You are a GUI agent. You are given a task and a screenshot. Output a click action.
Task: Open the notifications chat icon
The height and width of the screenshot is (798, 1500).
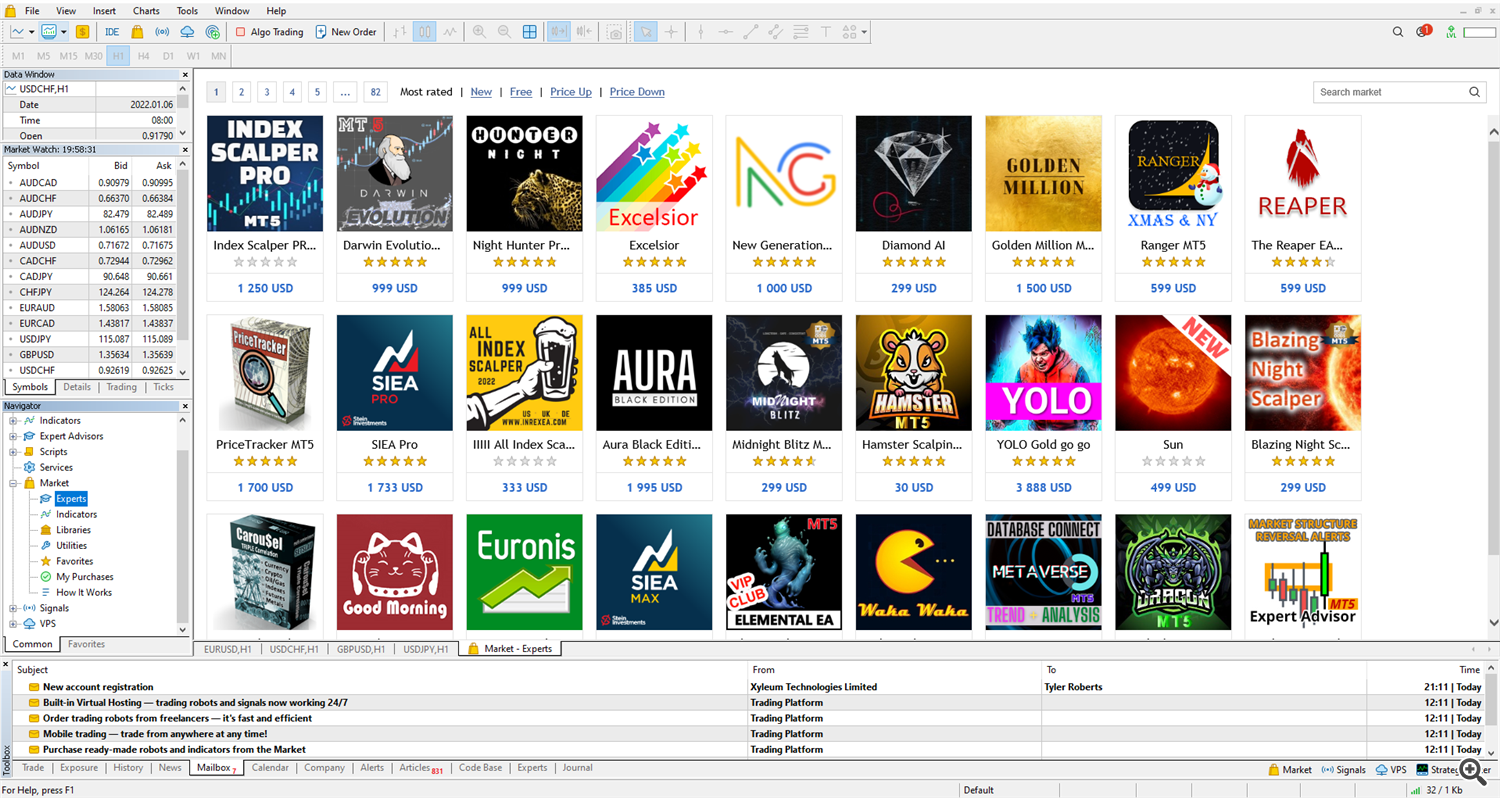(1423, 32)
